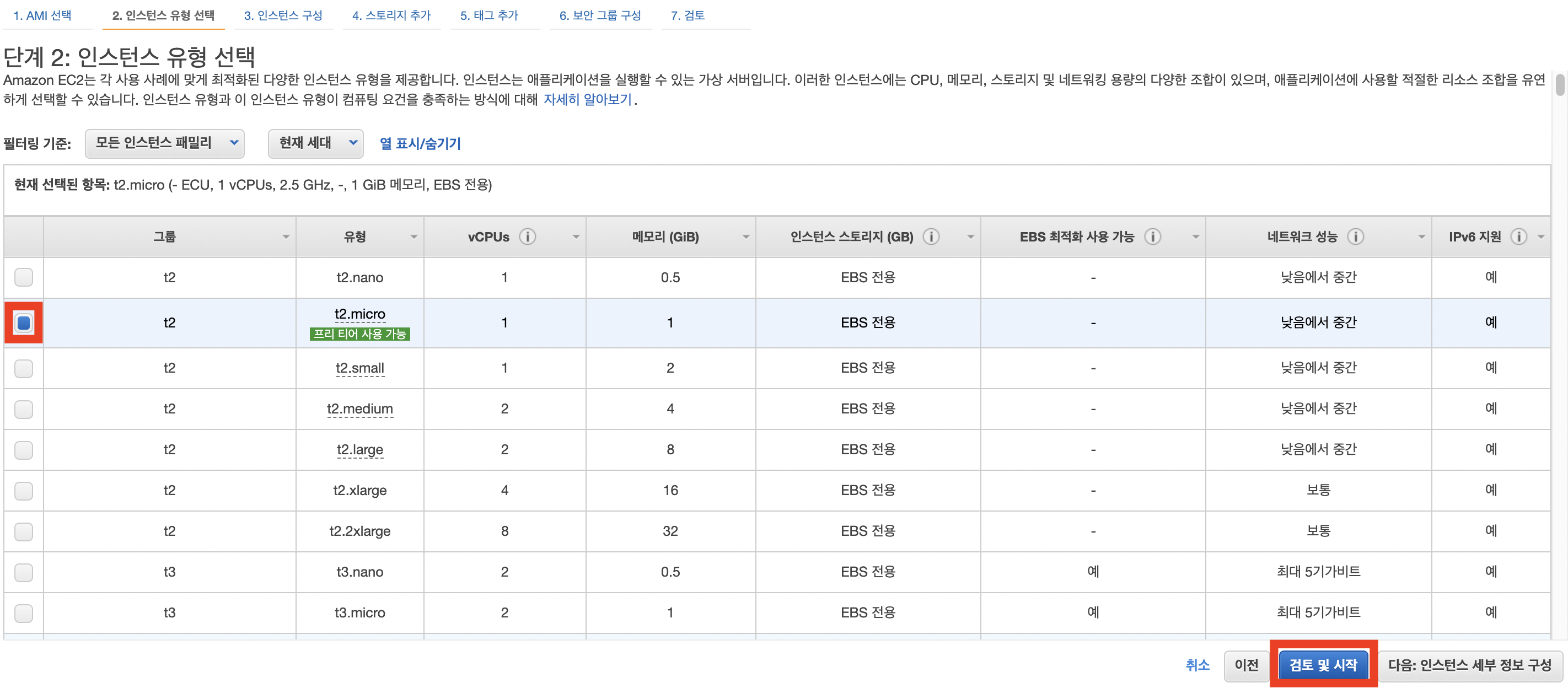Click sort arrow in 유형 column header
1568x688 pixels.
coord(414,237)
